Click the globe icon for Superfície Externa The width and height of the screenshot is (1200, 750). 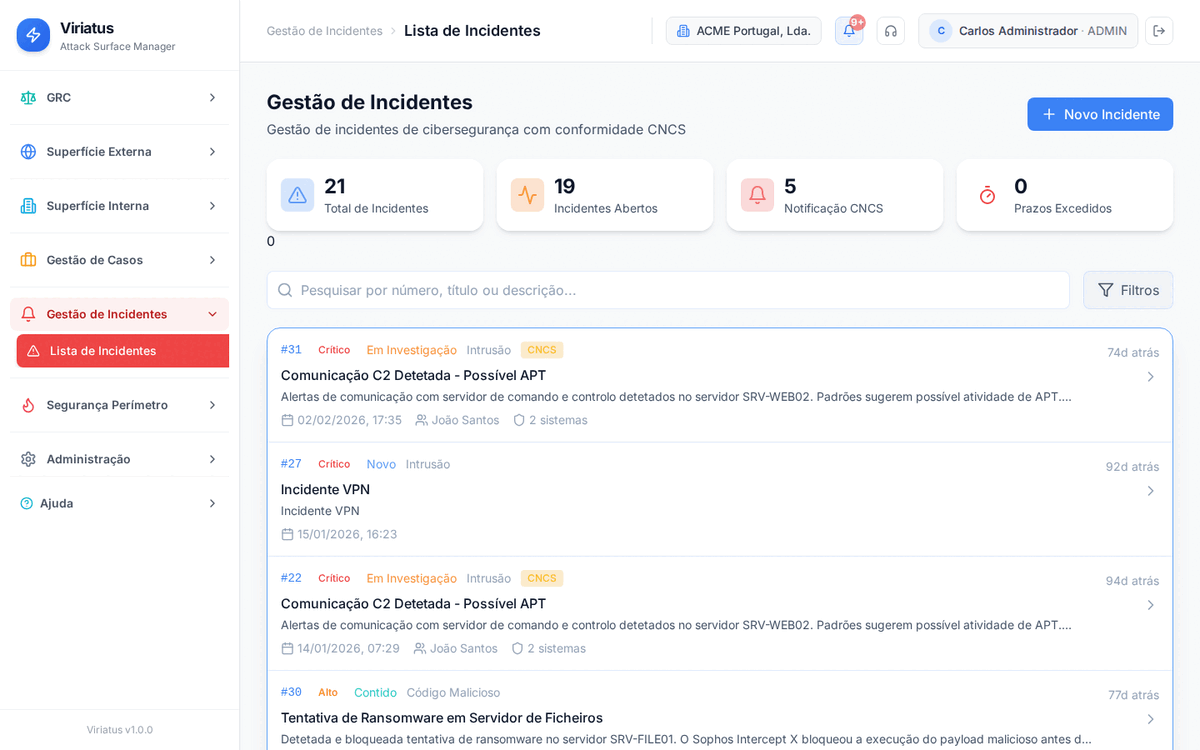point(27,151)
